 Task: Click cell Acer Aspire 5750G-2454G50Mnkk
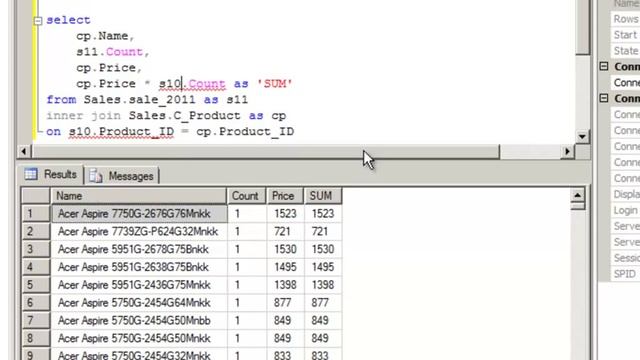coord(139,338)
